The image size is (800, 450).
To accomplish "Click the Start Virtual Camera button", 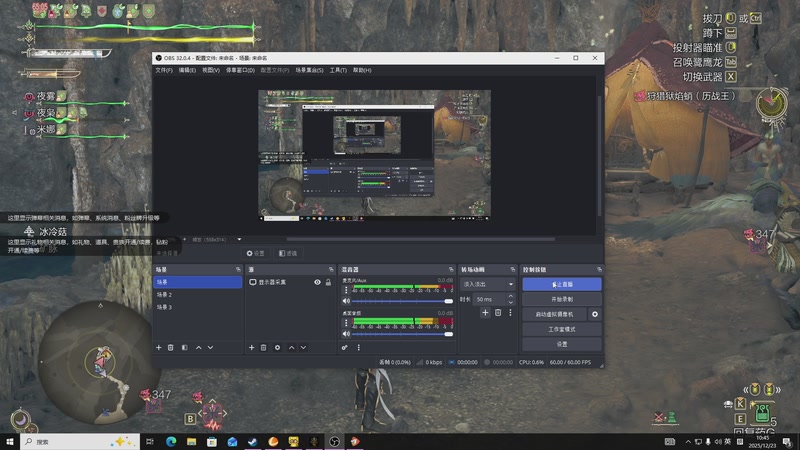I will coord(555,314).
